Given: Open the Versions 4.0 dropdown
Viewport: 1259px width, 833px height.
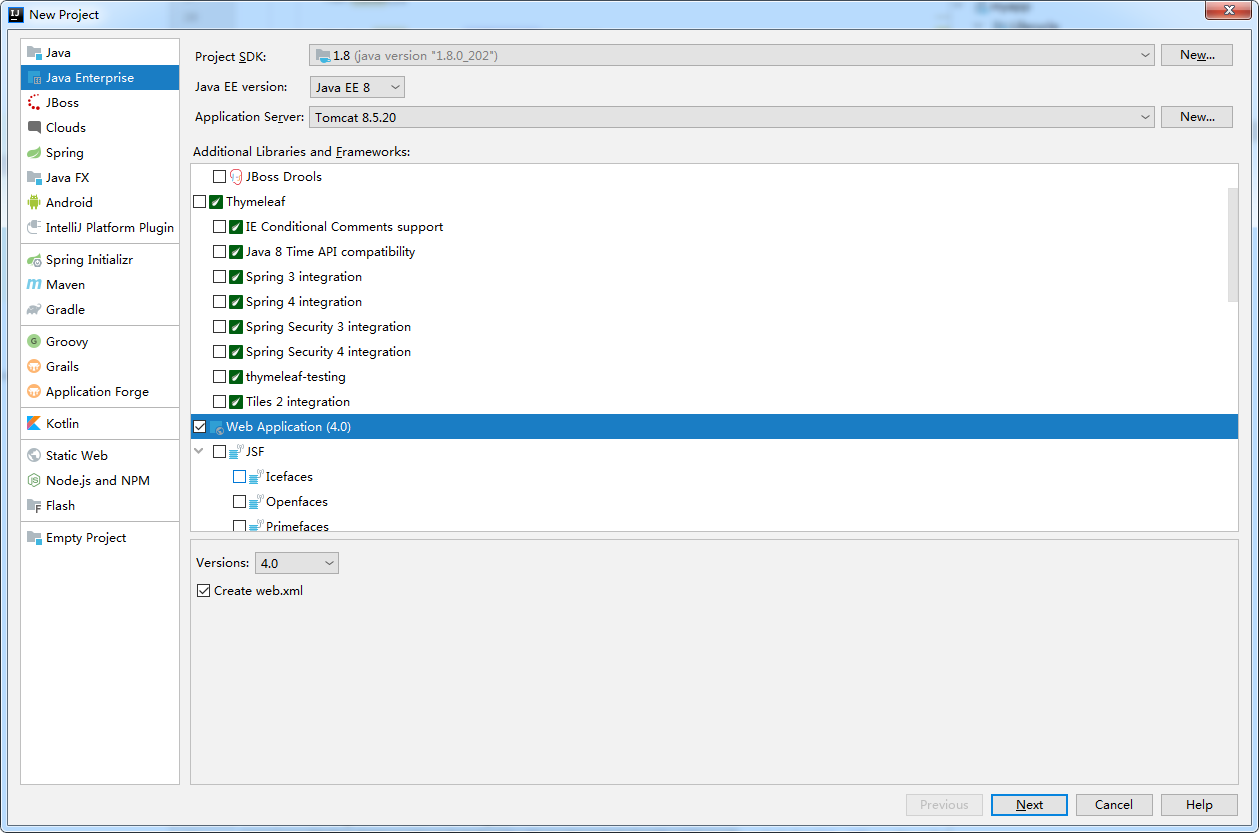Looking at the screenshot, I should [297, 563].
